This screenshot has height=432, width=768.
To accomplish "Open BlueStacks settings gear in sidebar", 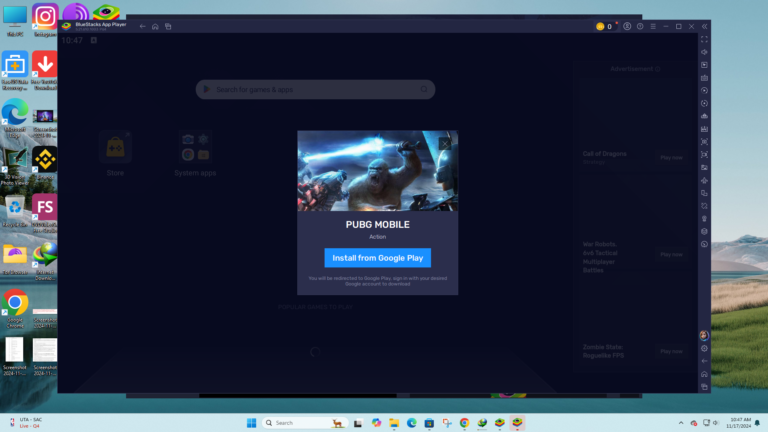I will click(704, 348).
